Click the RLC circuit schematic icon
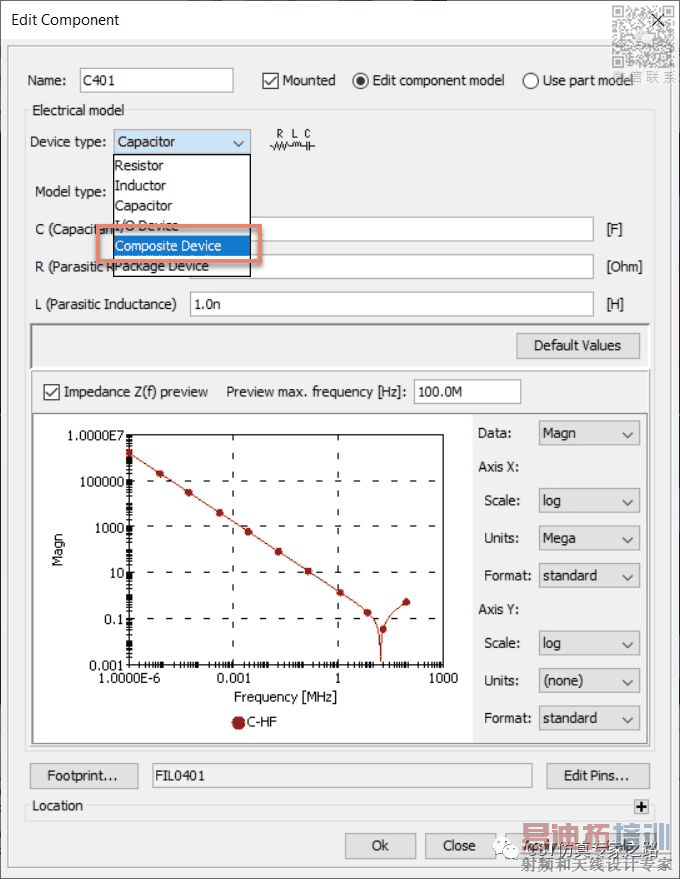Viewport: 680px width, 879px height. click(x=292, y=140)
